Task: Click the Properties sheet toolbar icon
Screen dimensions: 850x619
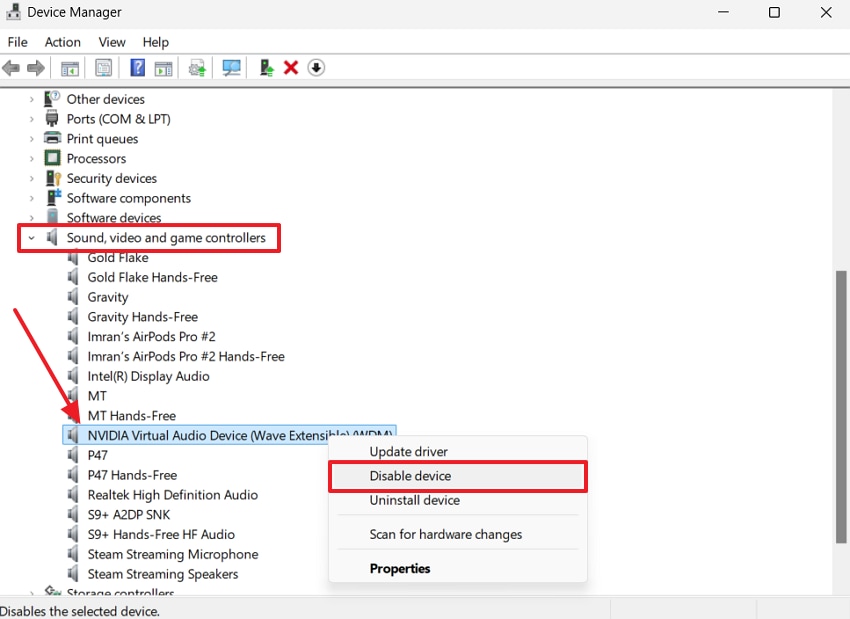Action: coord(104,68)
